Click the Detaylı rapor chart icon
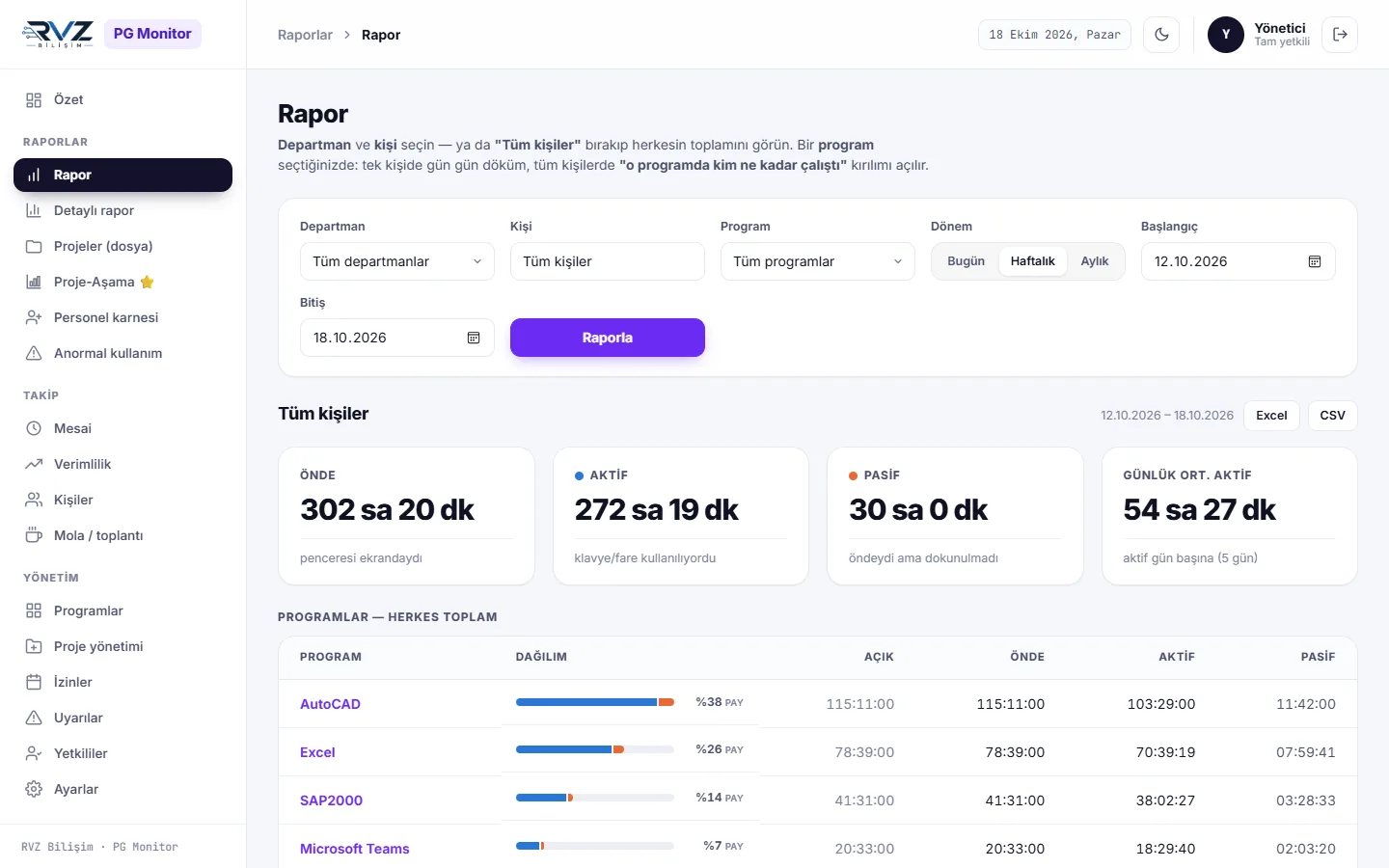Viewport: 1389px width, 868px height. point(34,210)
